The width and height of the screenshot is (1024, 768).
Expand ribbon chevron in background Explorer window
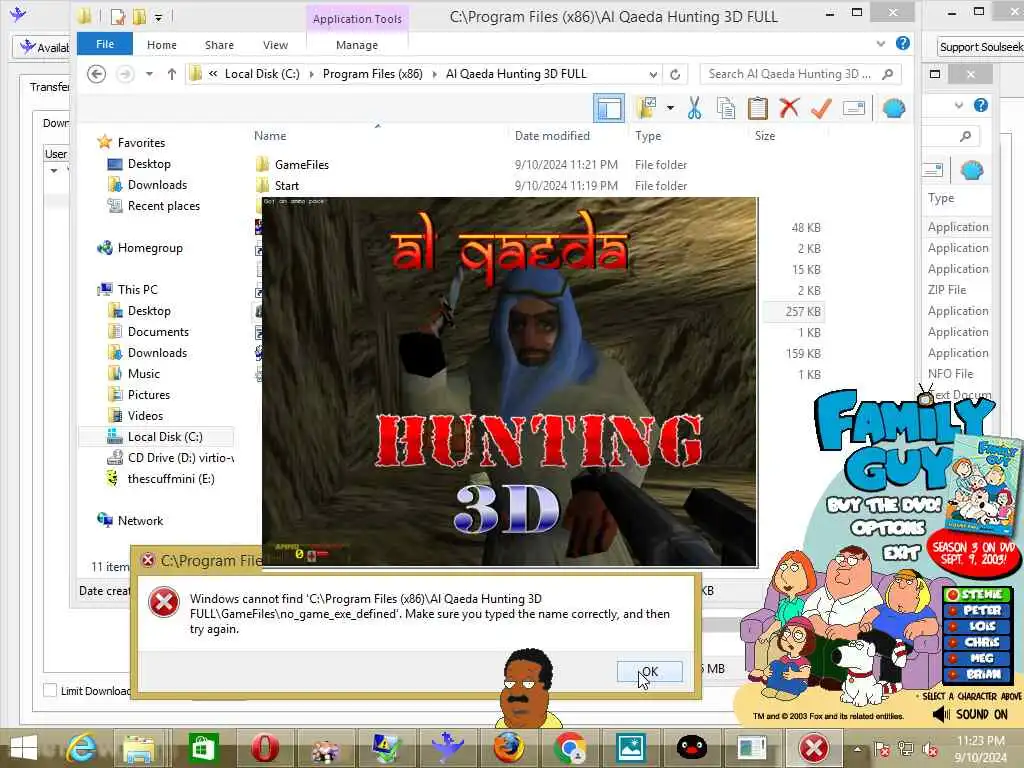pos(959,105)
